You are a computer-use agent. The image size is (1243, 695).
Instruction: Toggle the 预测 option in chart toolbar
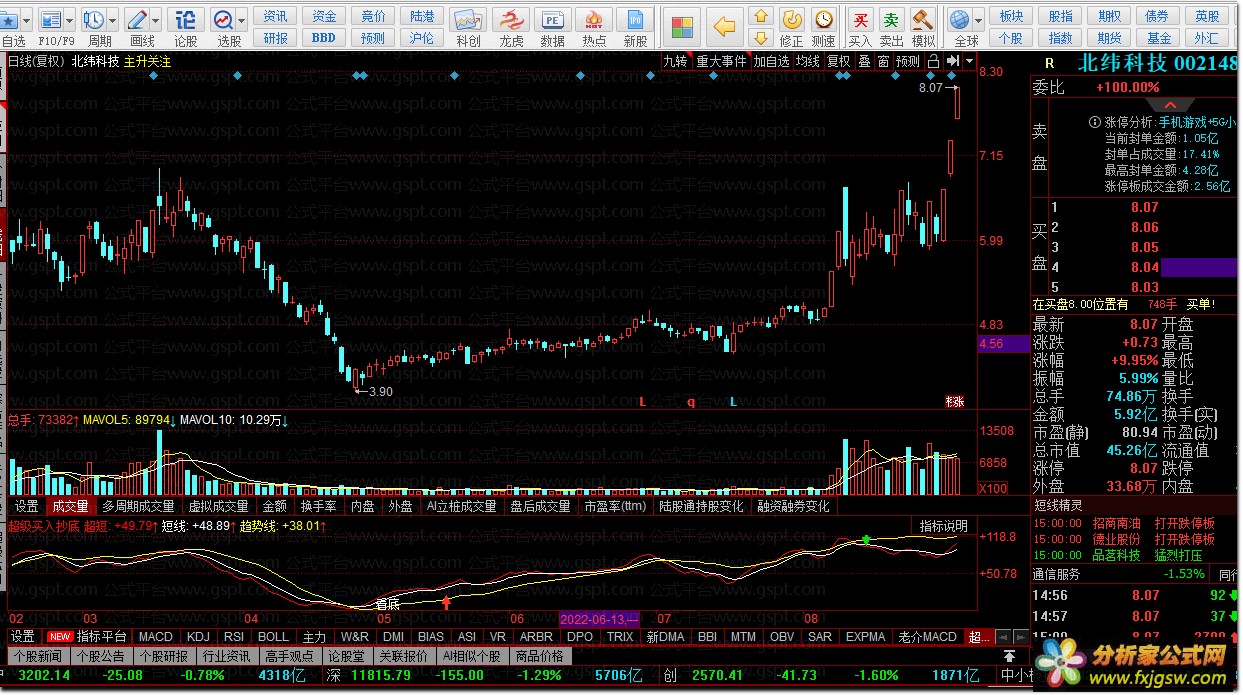tap(907, 61)
